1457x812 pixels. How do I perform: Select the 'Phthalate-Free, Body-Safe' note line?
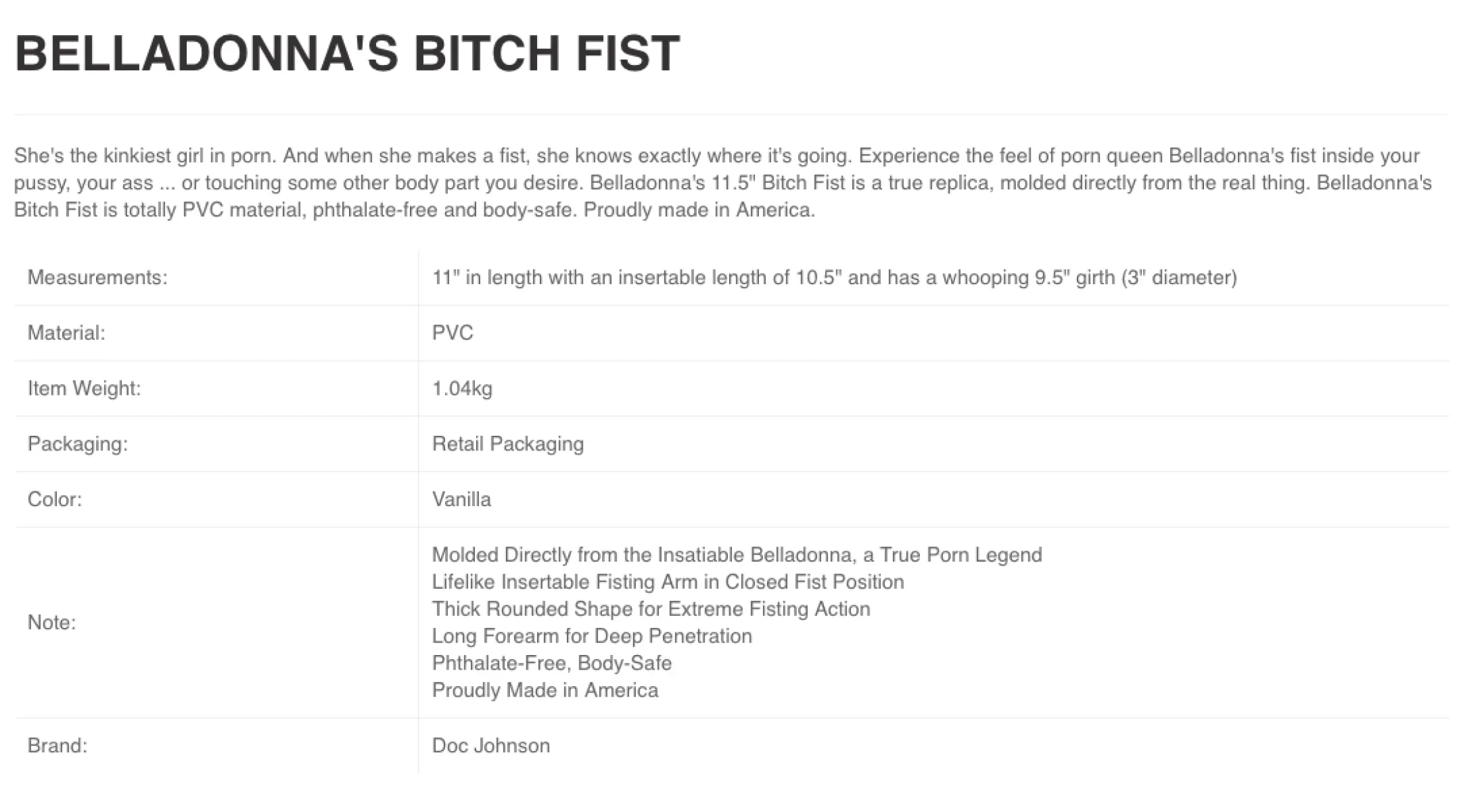(552, 663)
